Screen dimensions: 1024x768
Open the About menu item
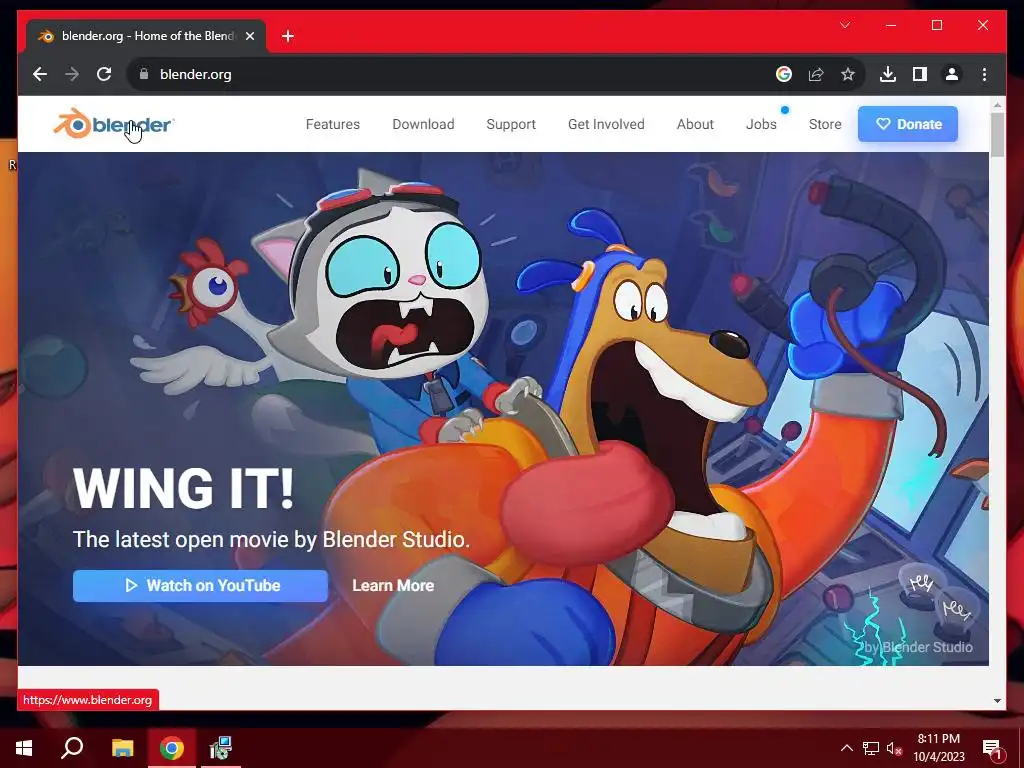tap(695, 124)
